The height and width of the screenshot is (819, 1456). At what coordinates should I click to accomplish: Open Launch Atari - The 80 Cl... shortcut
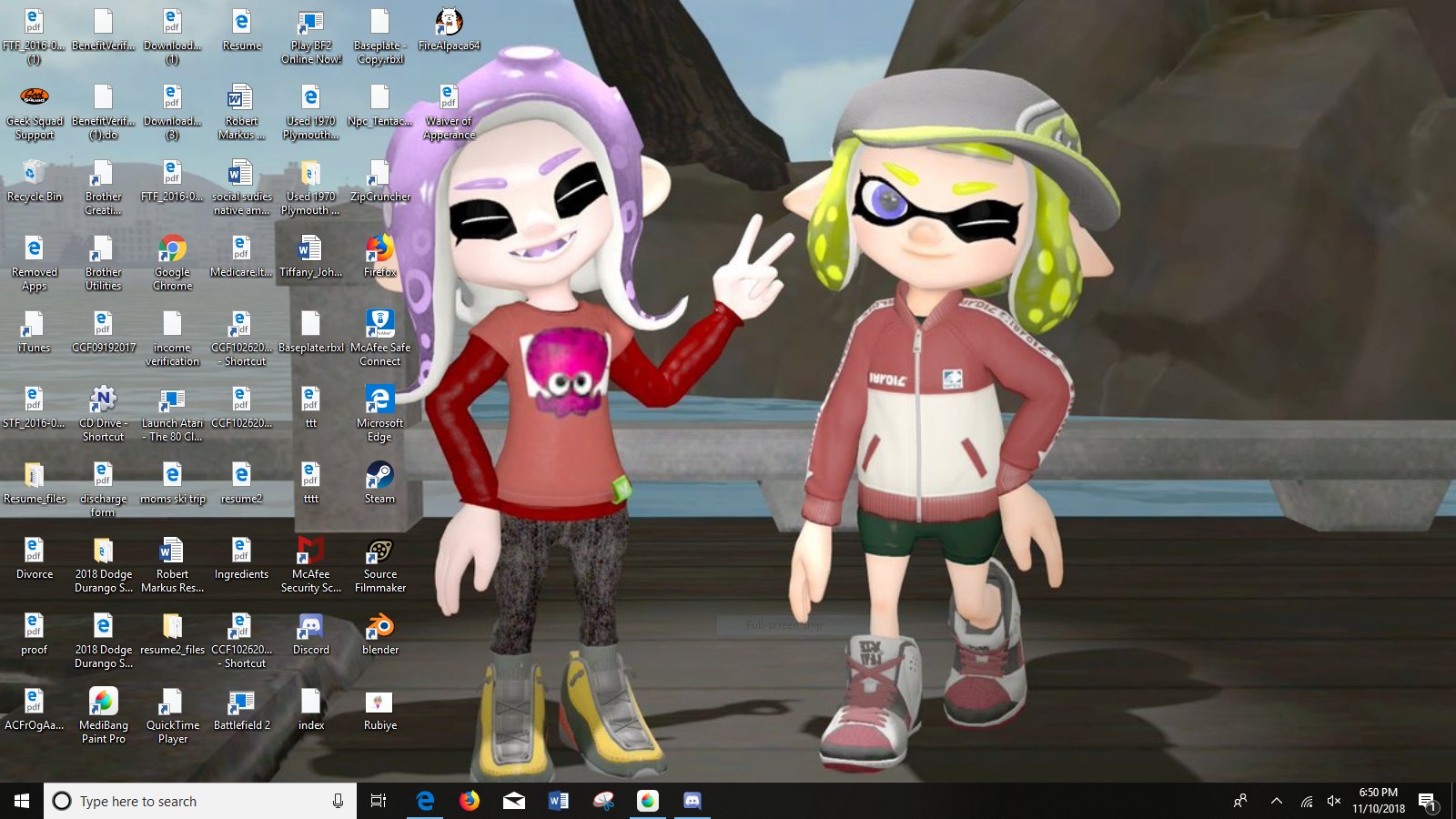pyautogui.click(x=173, y=414)
